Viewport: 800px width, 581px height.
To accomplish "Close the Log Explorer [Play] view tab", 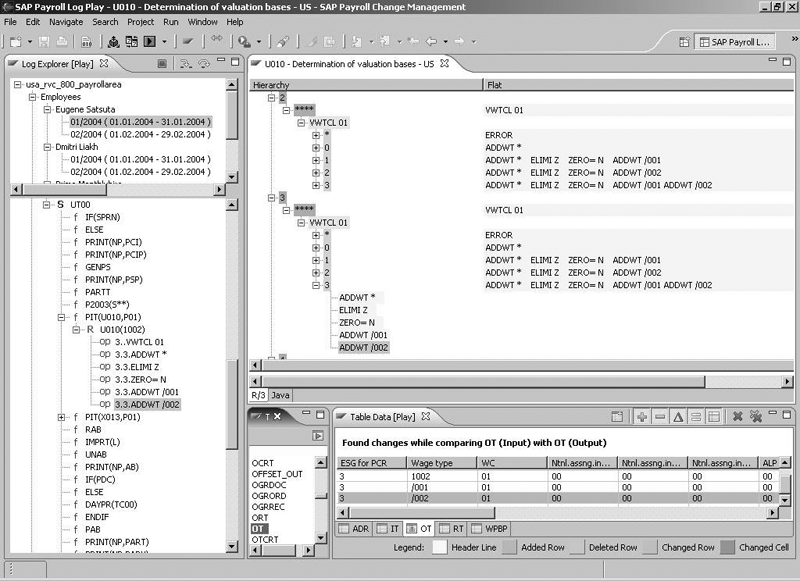I will (x=103, y=64).
